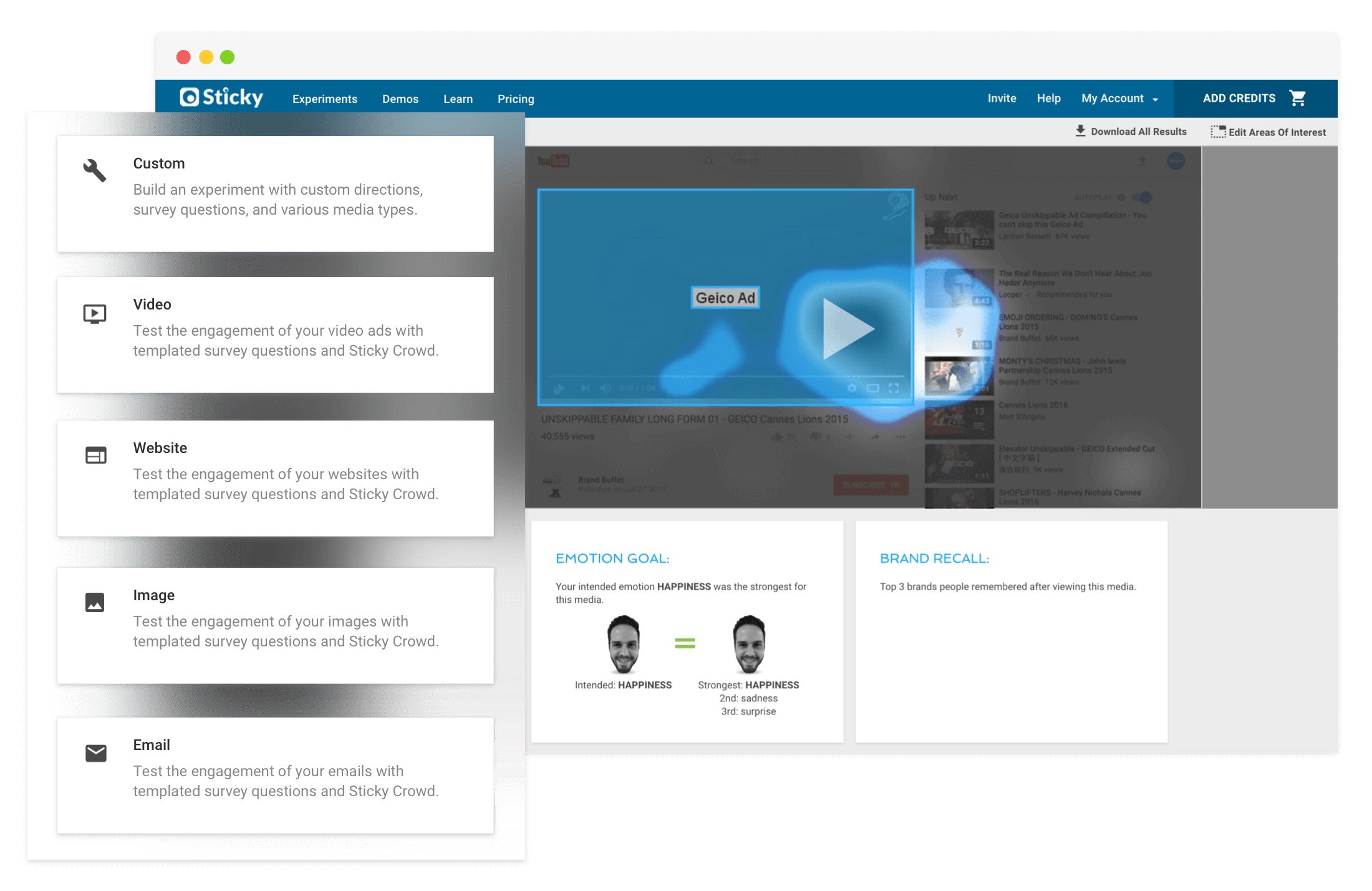Click the Invite link
Screen dimensions: 1372x891
pyautogui.click(x=1002, y=99)
